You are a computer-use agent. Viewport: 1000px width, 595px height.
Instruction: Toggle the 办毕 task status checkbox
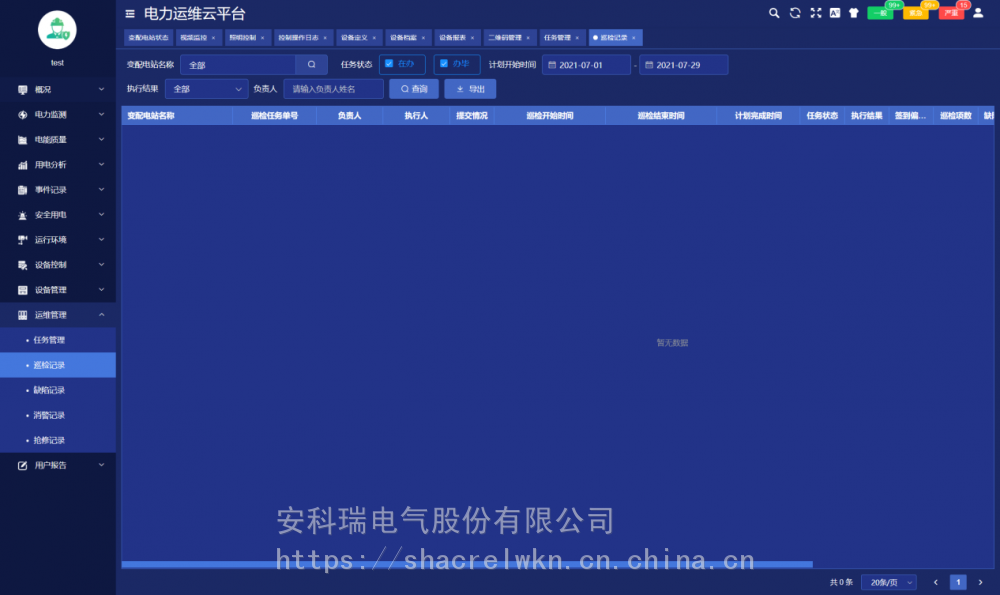click(444, 64)
